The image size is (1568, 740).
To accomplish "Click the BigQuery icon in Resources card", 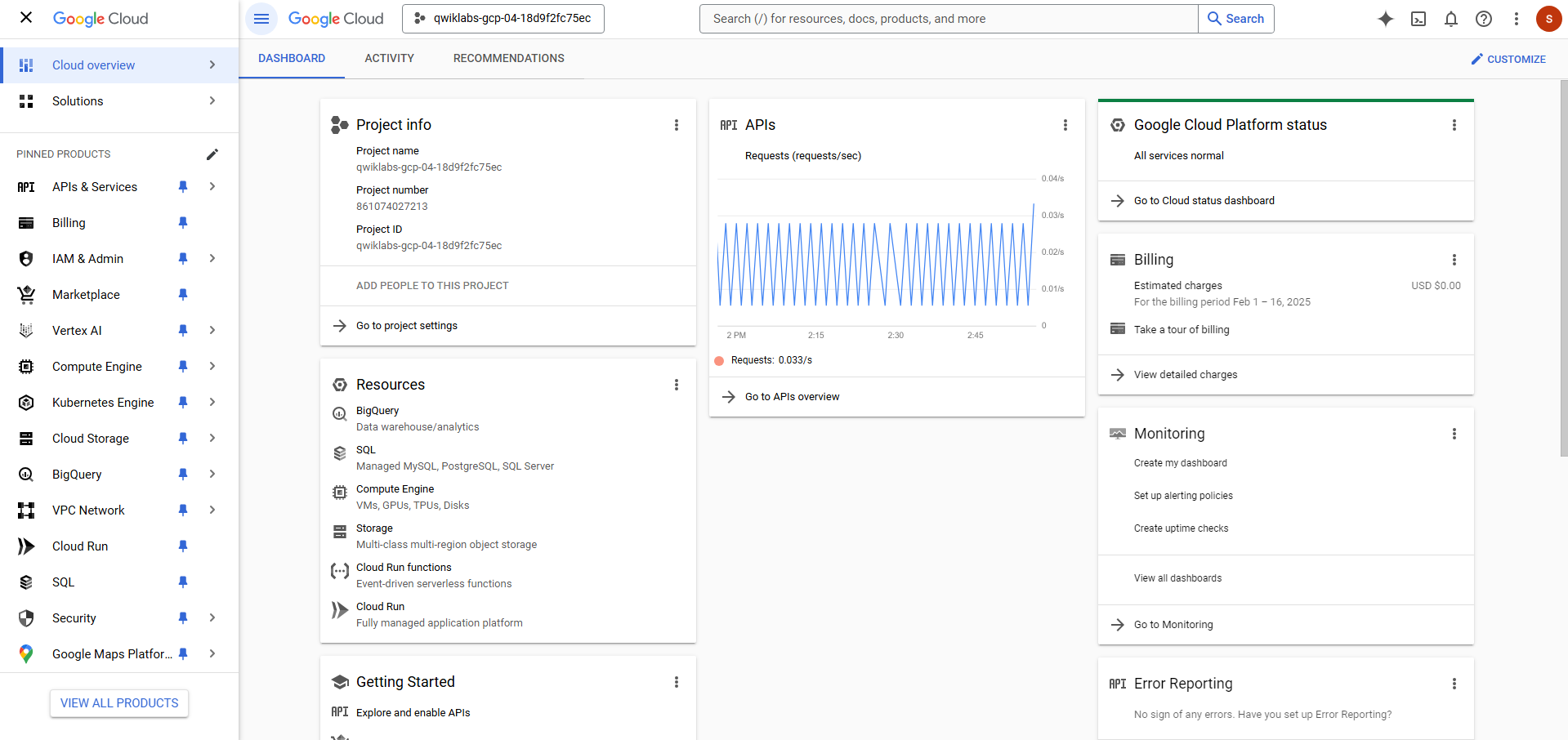I will point(340,414).
